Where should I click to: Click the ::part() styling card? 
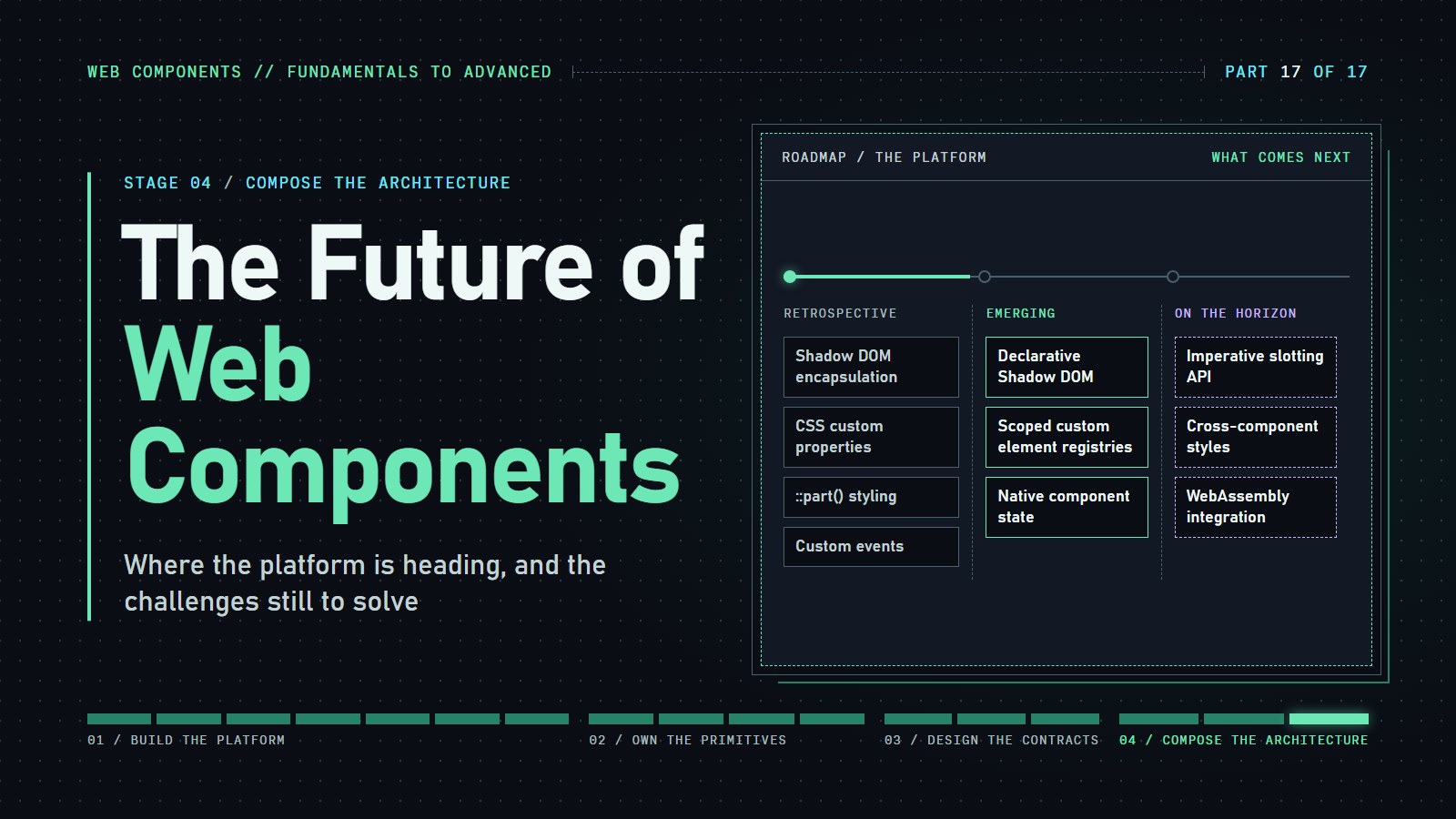click(x=871, y=497)
